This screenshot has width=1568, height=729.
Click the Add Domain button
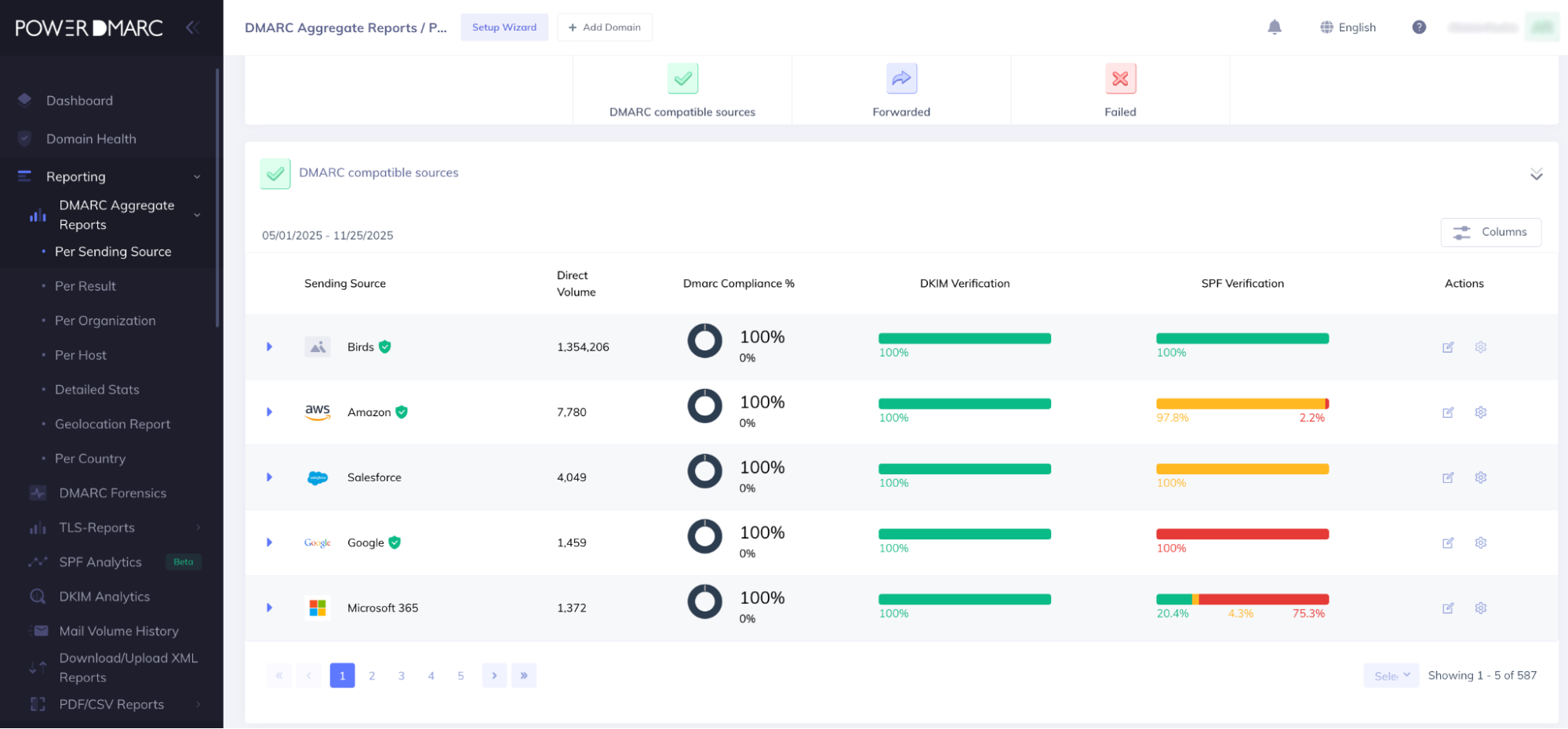tap(605, 27)
